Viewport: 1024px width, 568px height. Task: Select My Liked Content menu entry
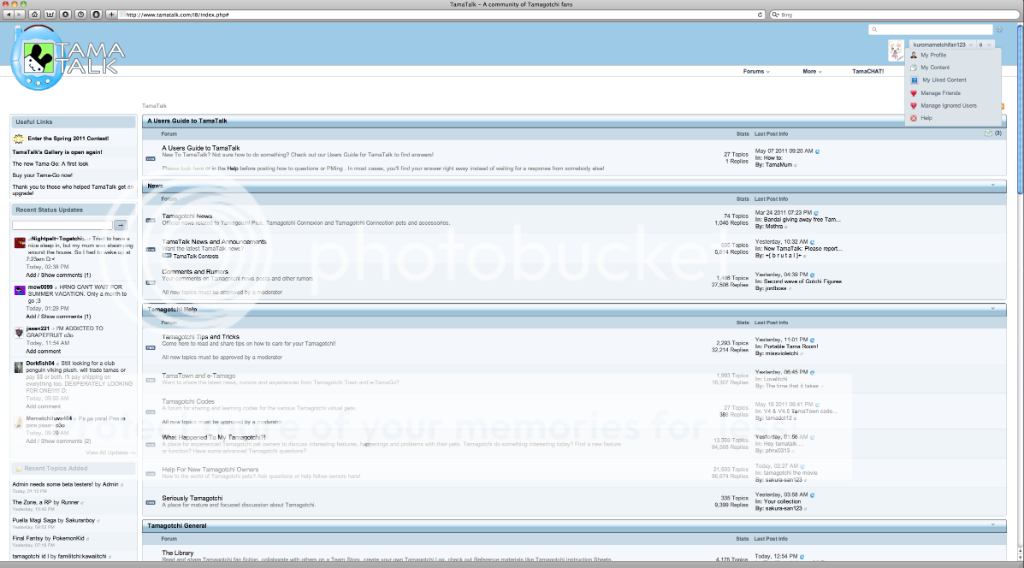click(x=944, y=80)
